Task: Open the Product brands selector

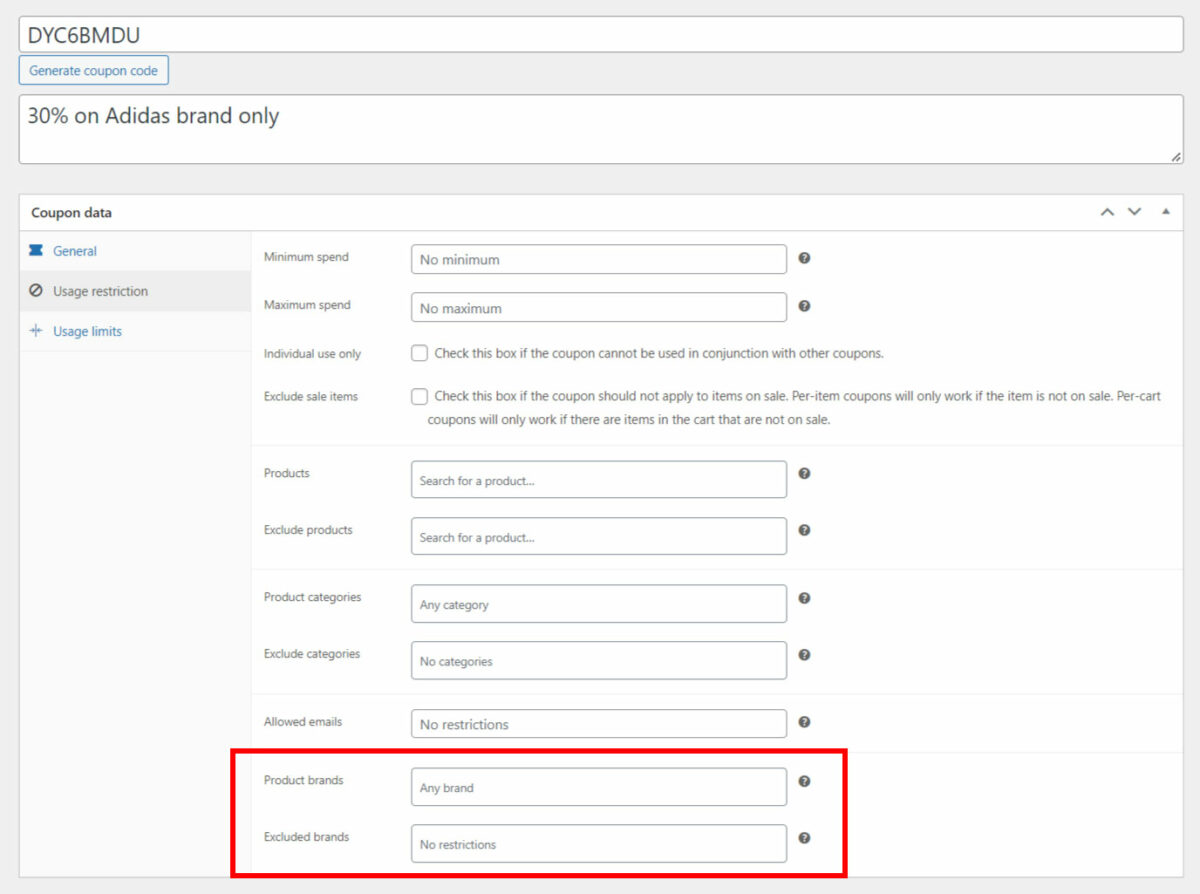Action: 598,787
